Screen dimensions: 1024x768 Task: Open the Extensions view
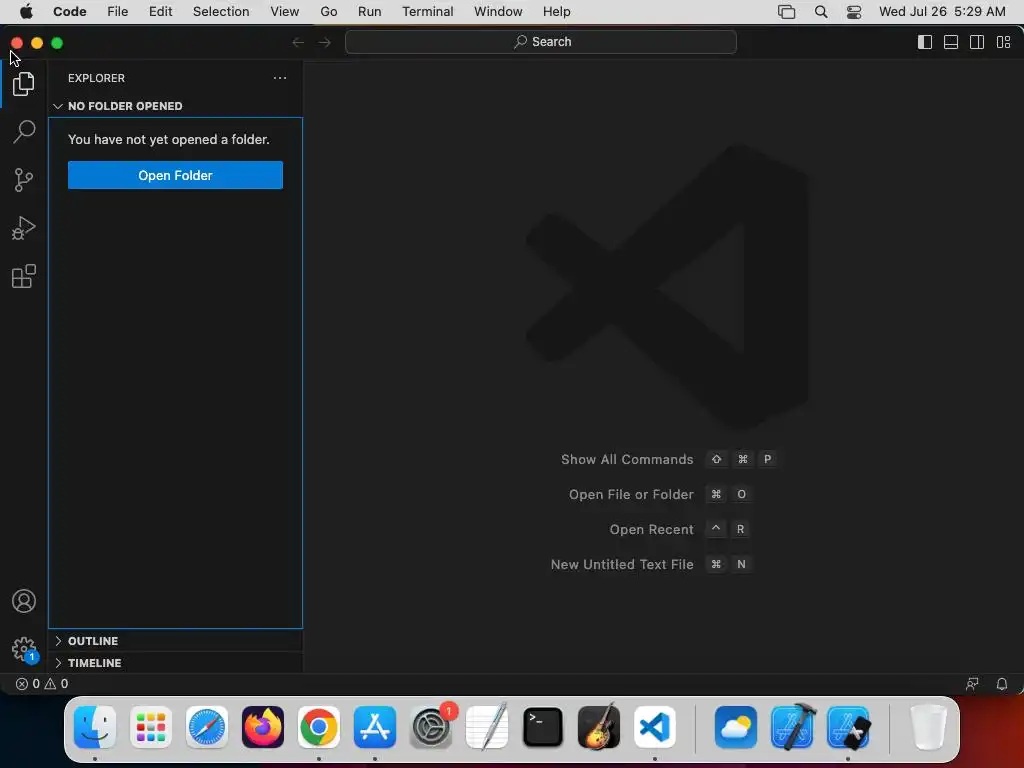(24, 276)
